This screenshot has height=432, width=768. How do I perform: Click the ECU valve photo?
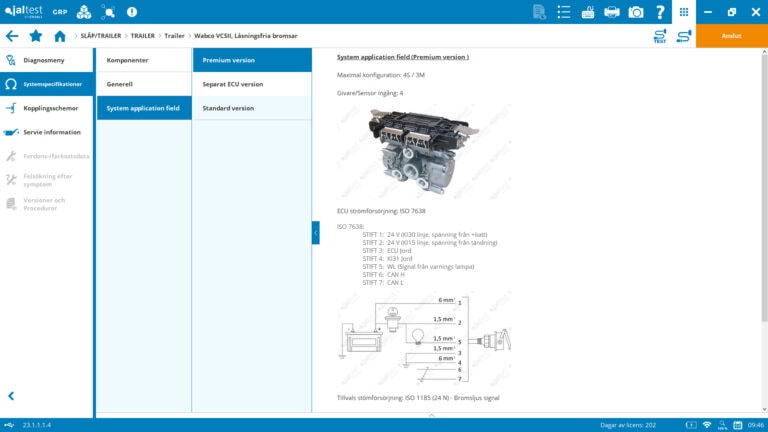(x=424, y=153)
